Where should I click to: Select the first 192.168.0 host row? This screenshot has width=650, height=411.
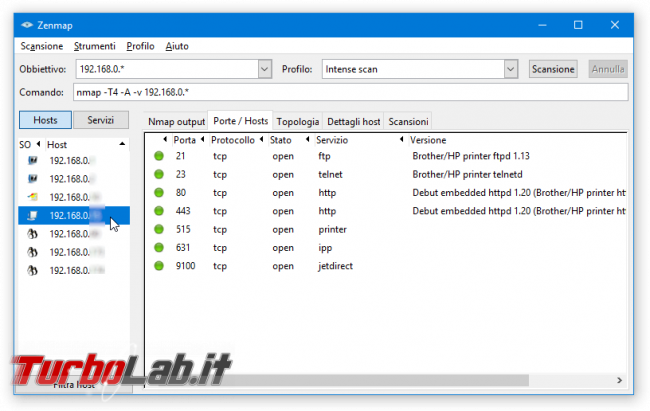tap(74, 160)
